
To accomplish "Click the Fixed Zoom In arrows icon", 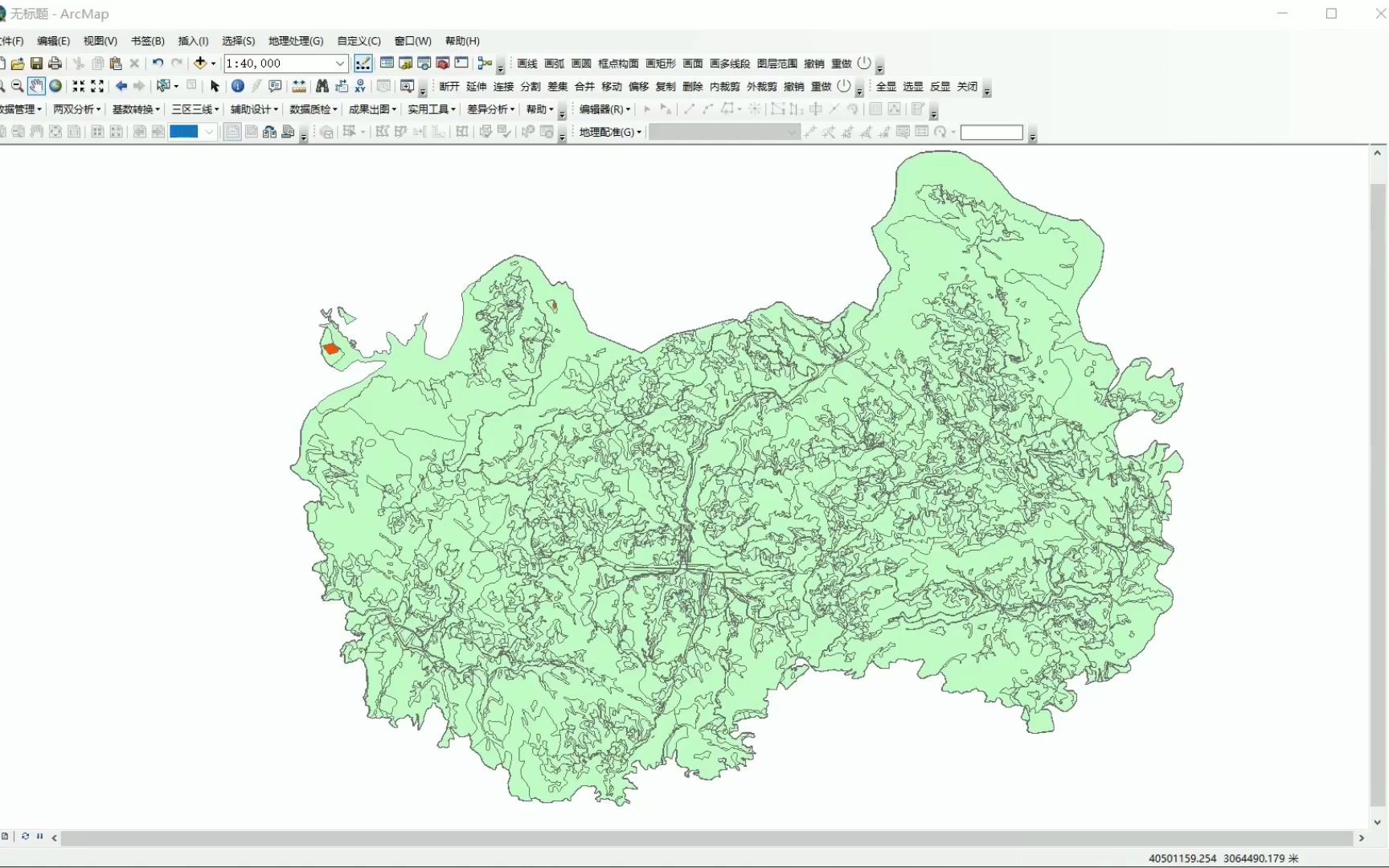I will coord(78,86).
